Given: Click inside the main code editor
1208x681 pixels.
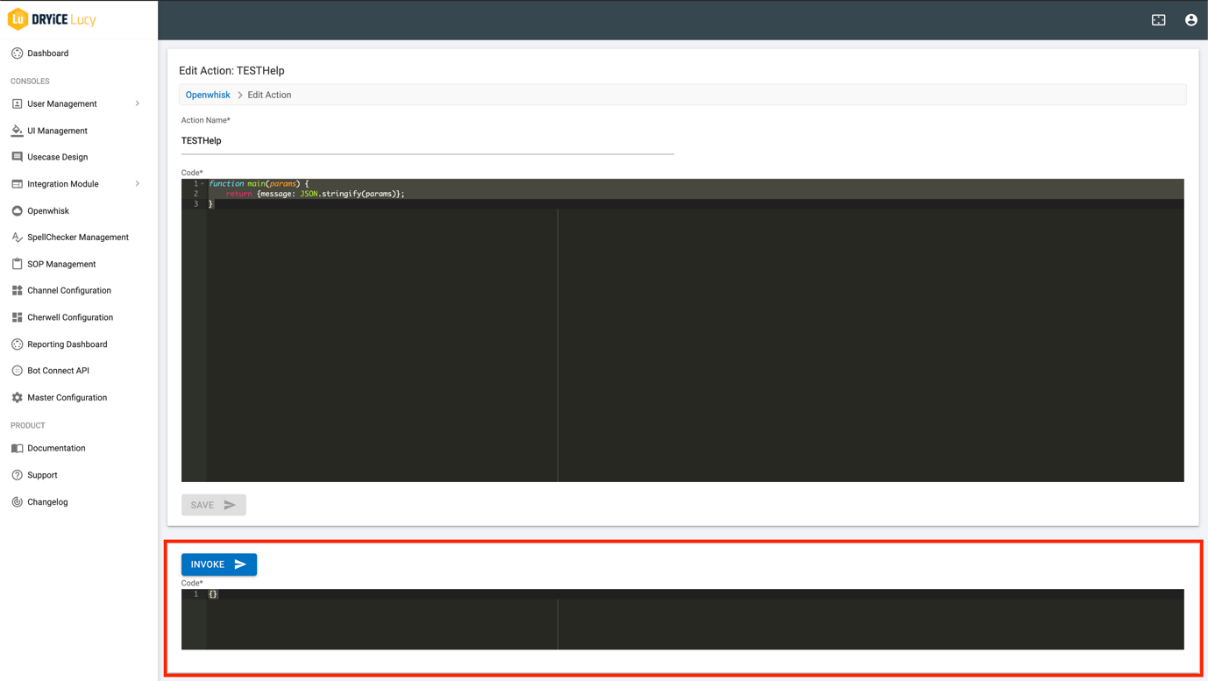Looking at the screenshot, I should click(682, 330).
